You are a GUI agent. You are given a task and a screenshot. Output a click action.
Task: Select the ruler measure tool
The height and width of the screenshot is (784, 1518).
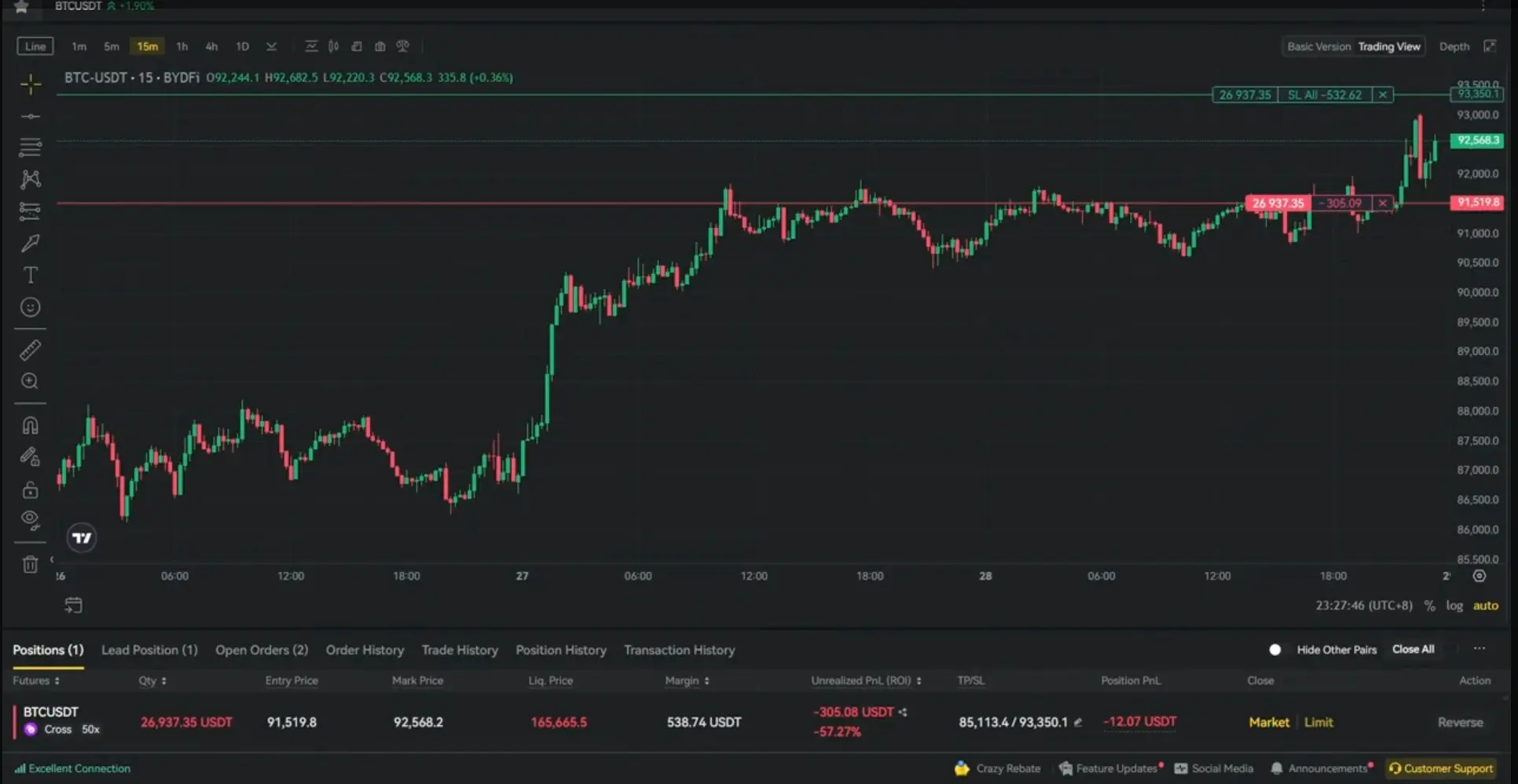[x=31, y=350]
